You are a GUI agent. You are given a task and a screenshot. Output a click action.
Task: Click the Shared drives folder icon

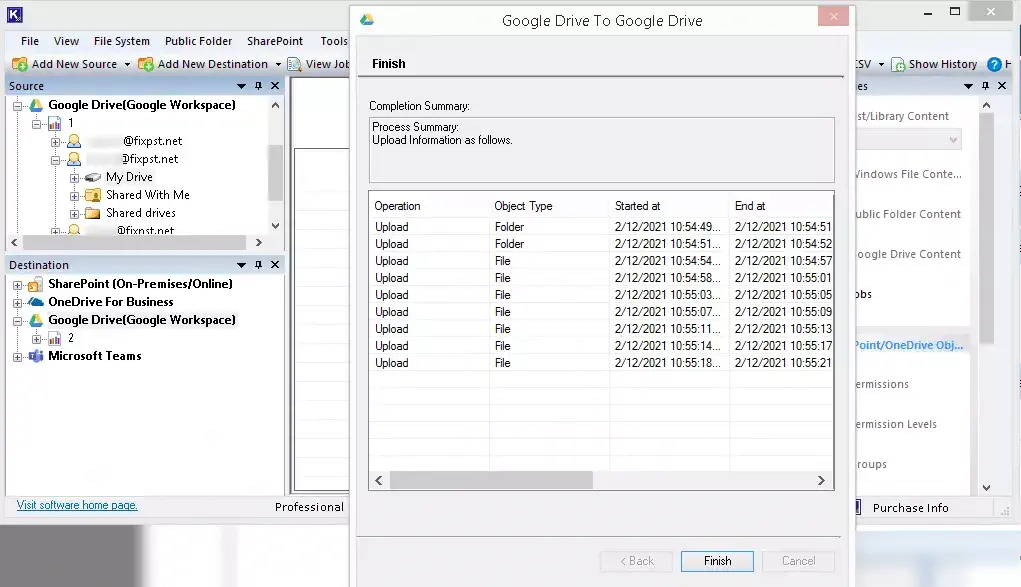click(x=93, y=213)
